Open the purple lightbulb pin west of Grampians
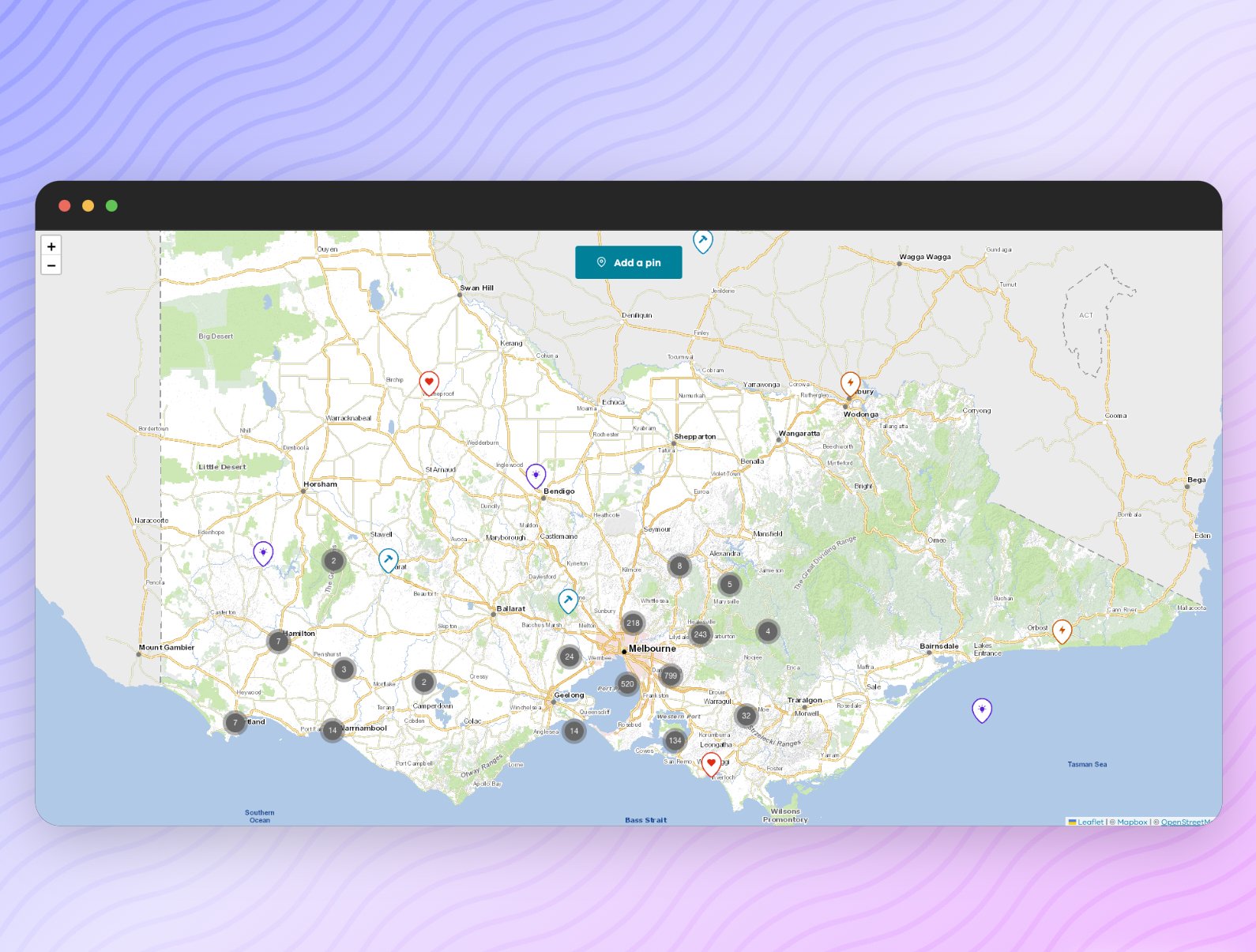1256x952 pixels. [263, 552]
